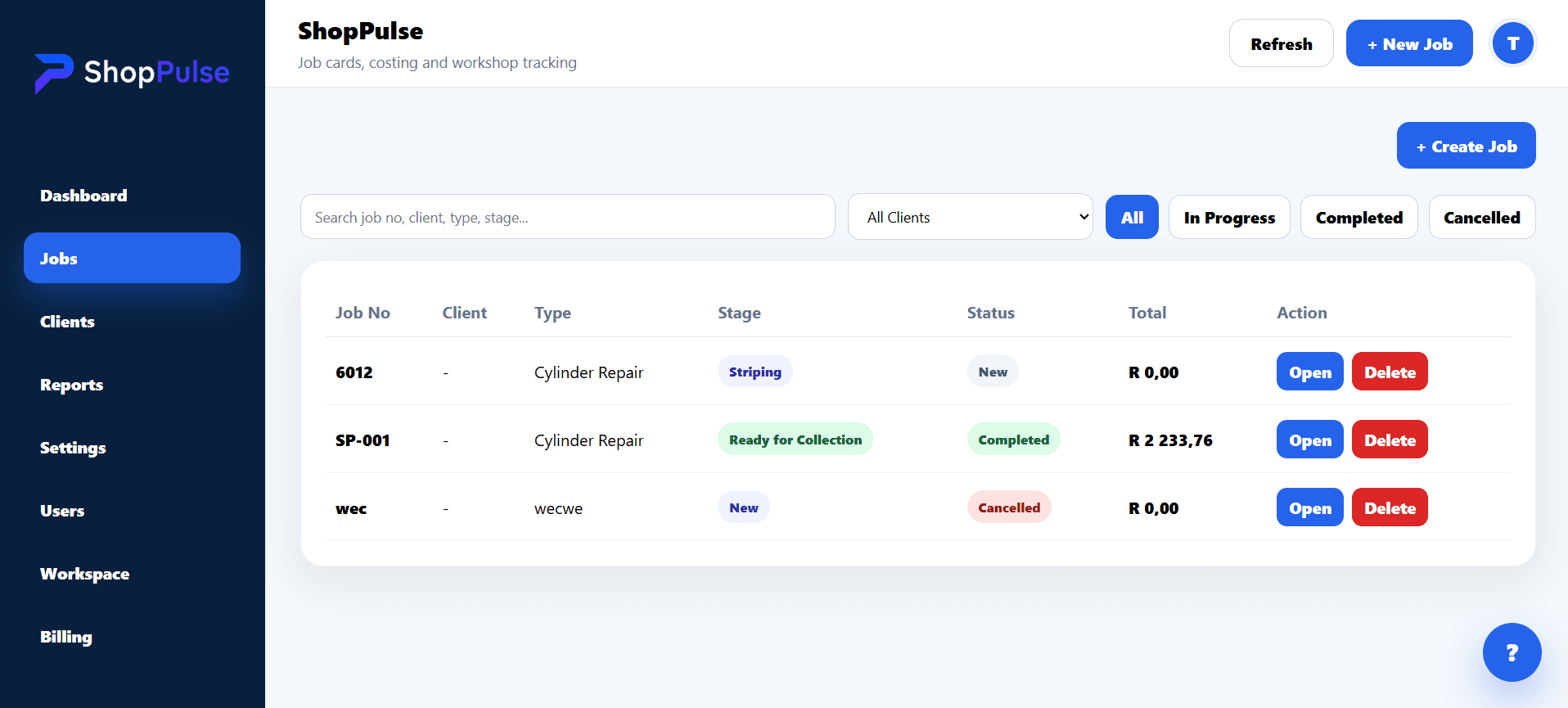Click the Completed status badge in SP-001 row
Image resolution: width=1568 pixels, height=708 pixels.
1013,440
